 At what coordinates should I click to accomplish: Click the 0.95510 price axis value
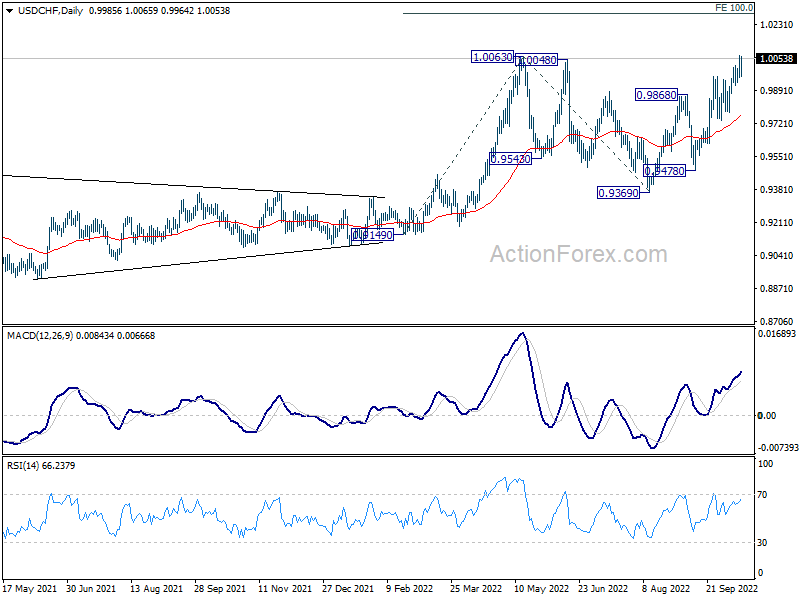coord(777,157)
